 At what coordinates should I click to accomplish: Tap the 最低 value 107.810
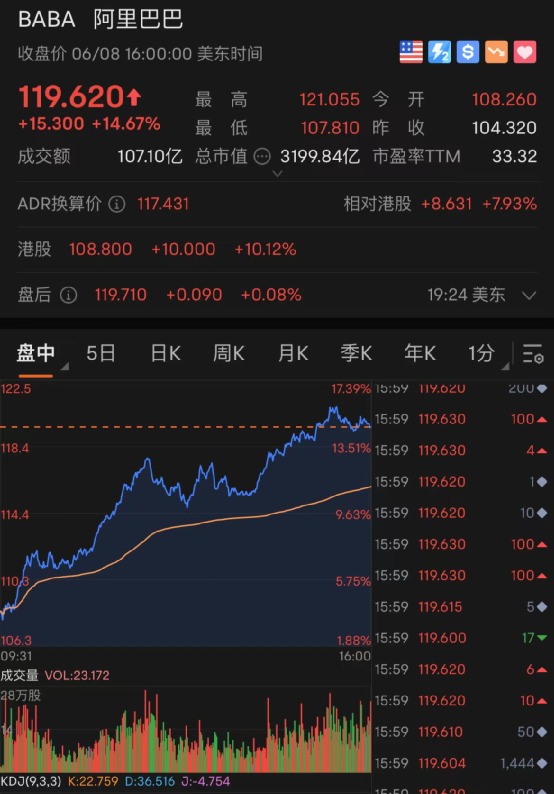pos(330,128)
